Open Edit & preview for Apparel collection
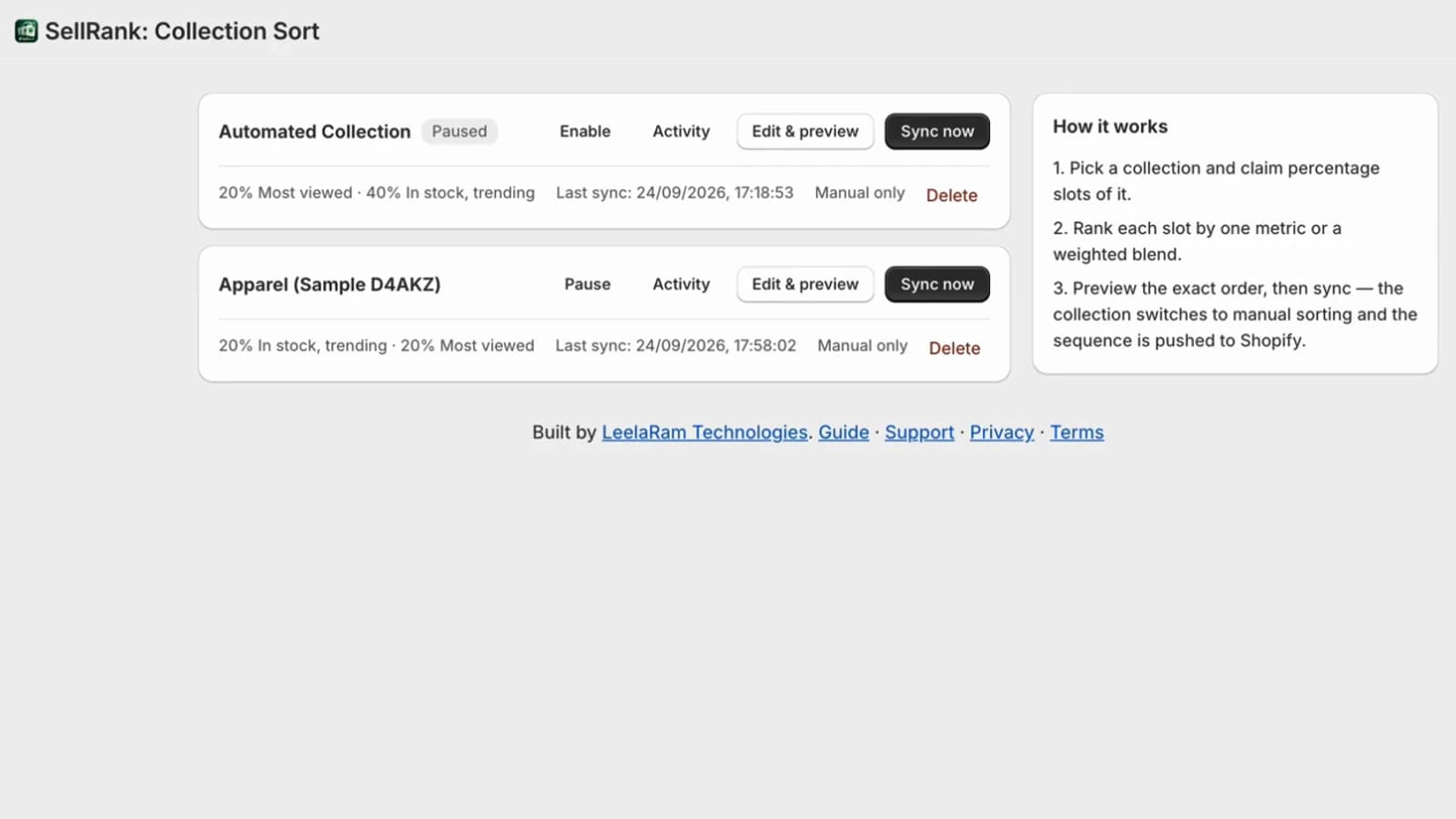The image size is (1456, 819). [805, 284]
